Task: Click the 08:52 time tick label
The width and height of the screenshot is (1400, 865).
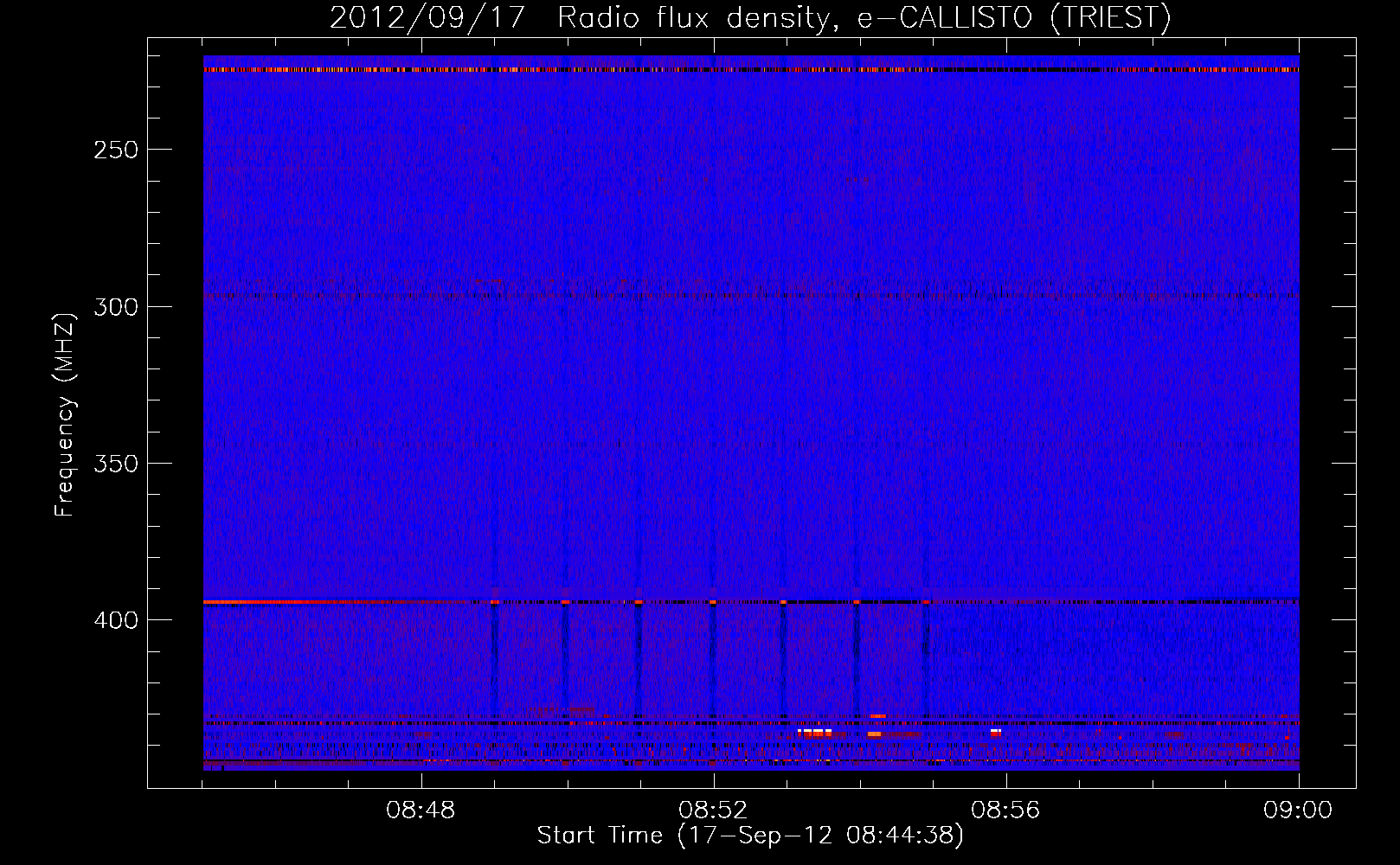Action: click(714, 811)
